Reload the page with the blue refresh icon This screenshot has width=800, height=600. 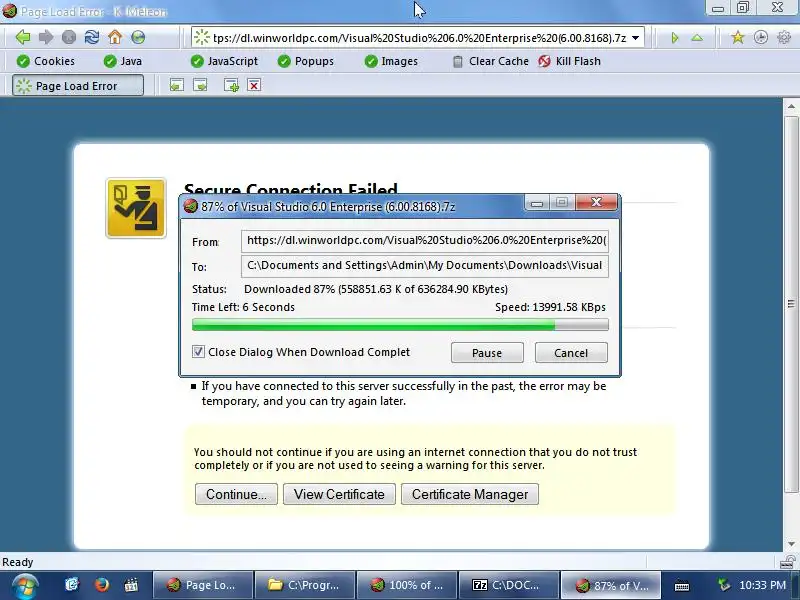click(x=92, y=37)
